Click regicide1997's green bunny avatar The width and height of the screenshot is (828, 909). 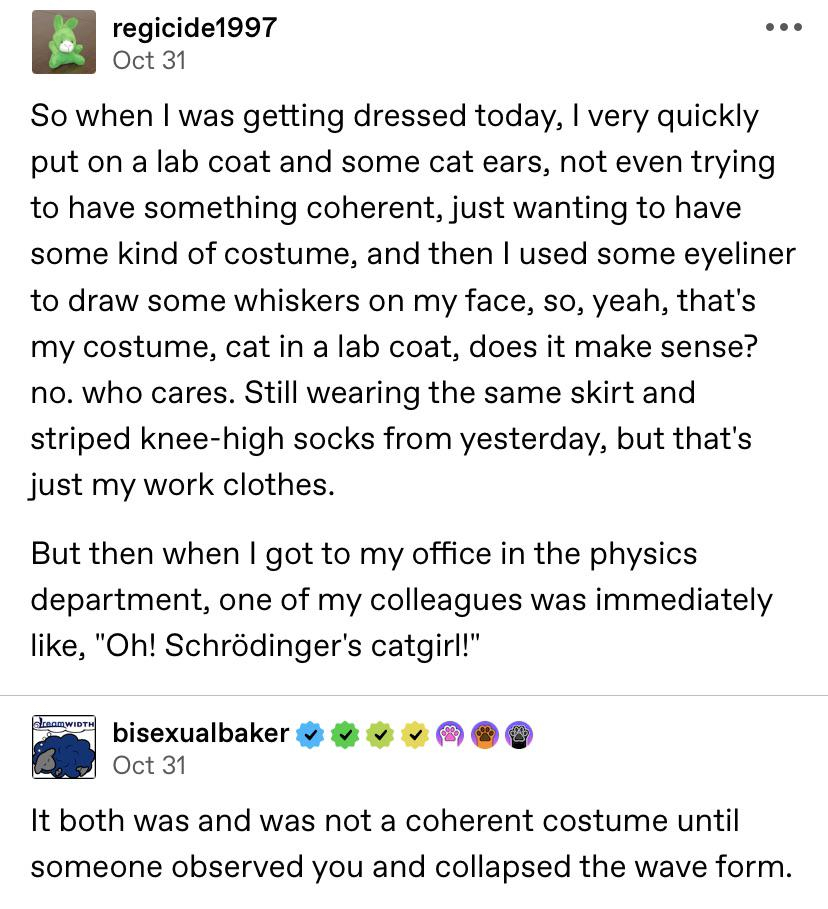(x=63, y=42)
